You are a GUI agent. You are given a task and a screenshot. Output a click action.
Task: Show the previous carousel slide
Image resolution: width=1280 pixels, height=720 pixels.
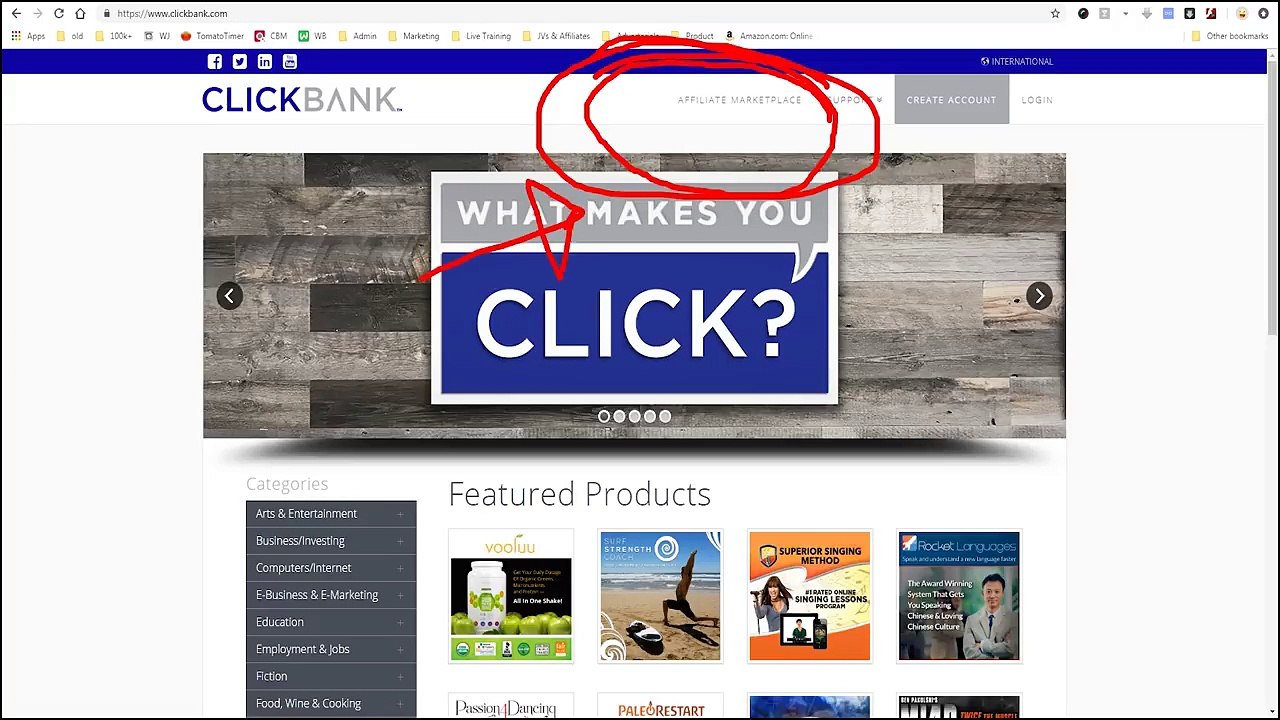229,295
